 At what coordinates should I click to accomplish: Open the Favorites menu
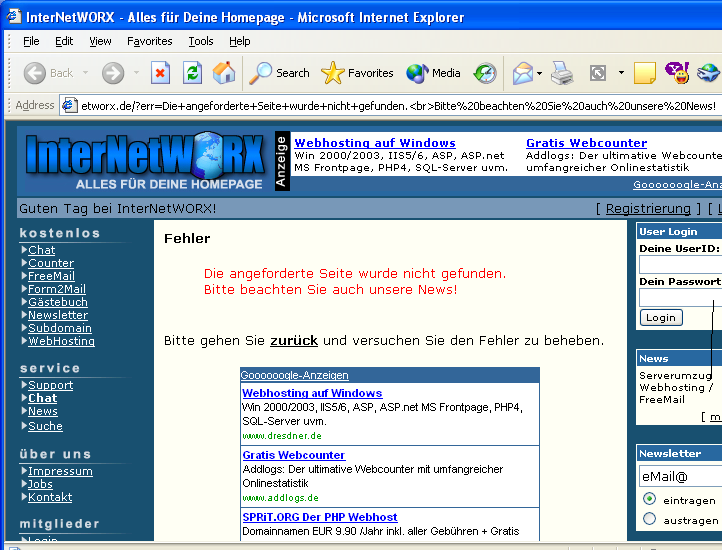point(150,41)
